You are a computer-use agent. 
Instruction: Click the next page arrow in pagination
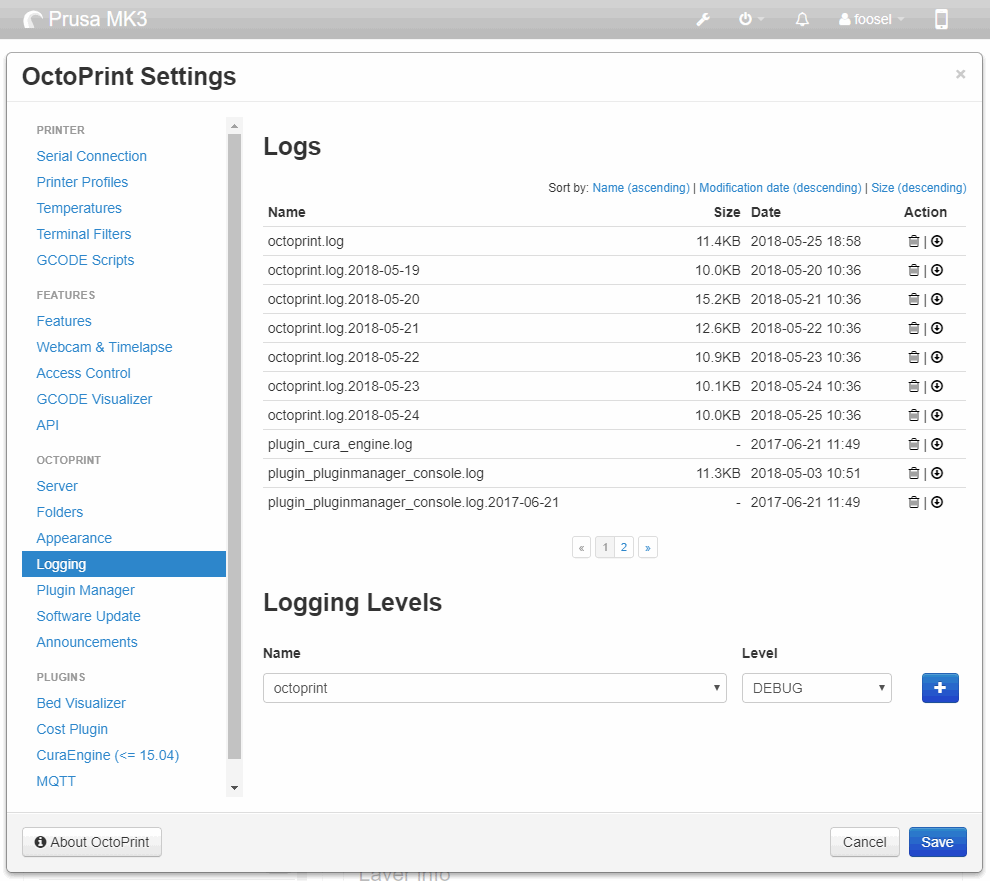pos(648,547)
